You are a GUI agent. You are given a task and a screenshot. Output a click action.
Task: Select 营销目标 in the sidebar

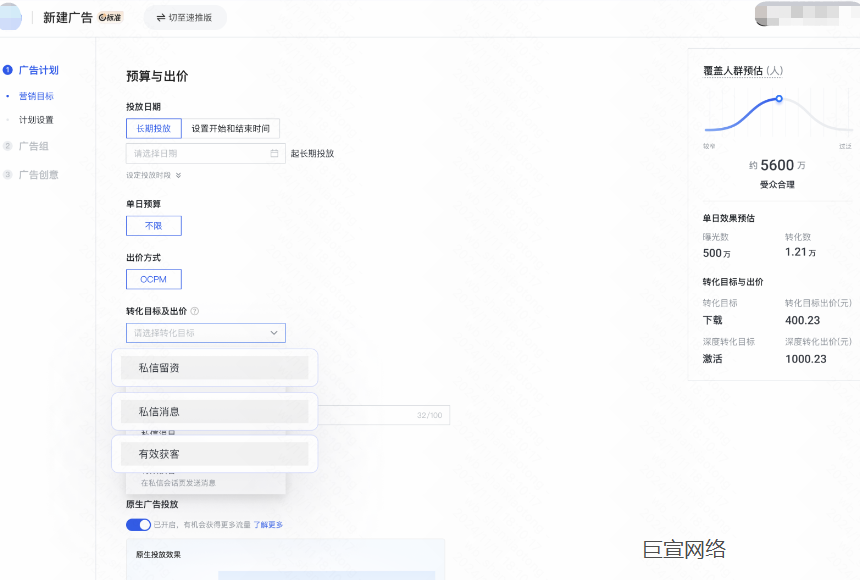pos(36,96)
